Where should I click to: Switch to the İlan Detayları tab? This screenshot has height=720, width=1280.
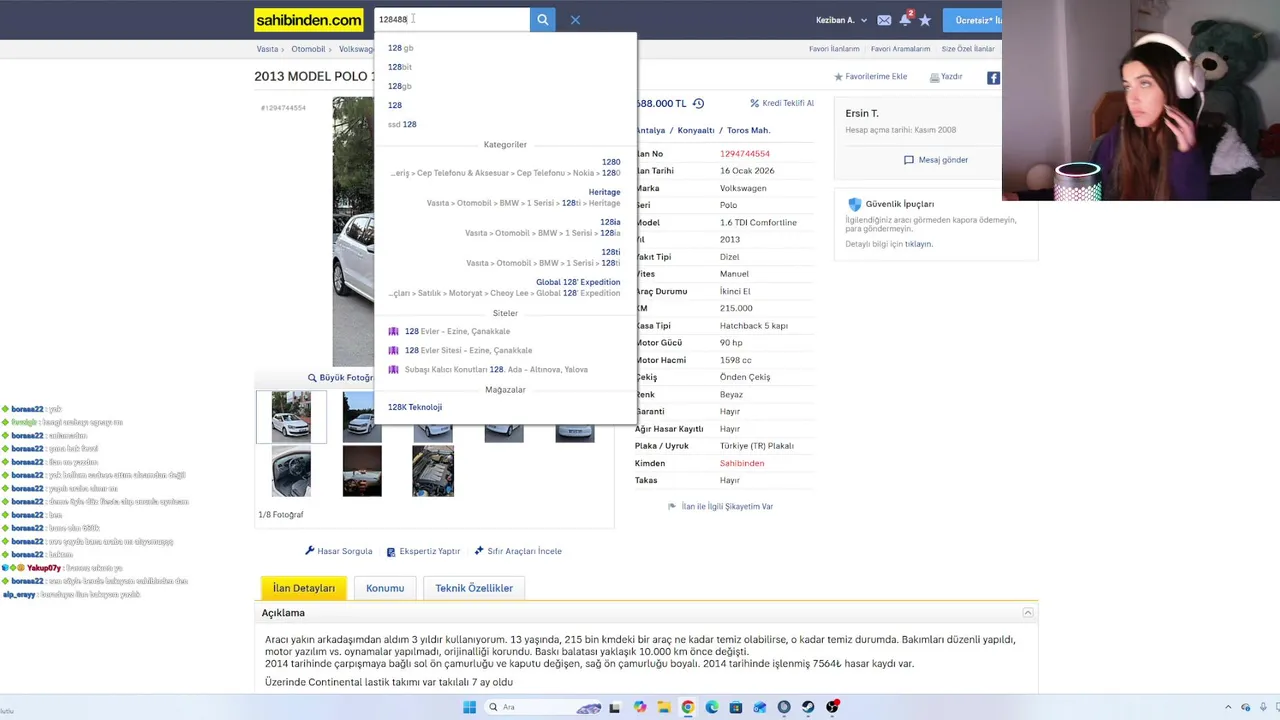(304, 588)
